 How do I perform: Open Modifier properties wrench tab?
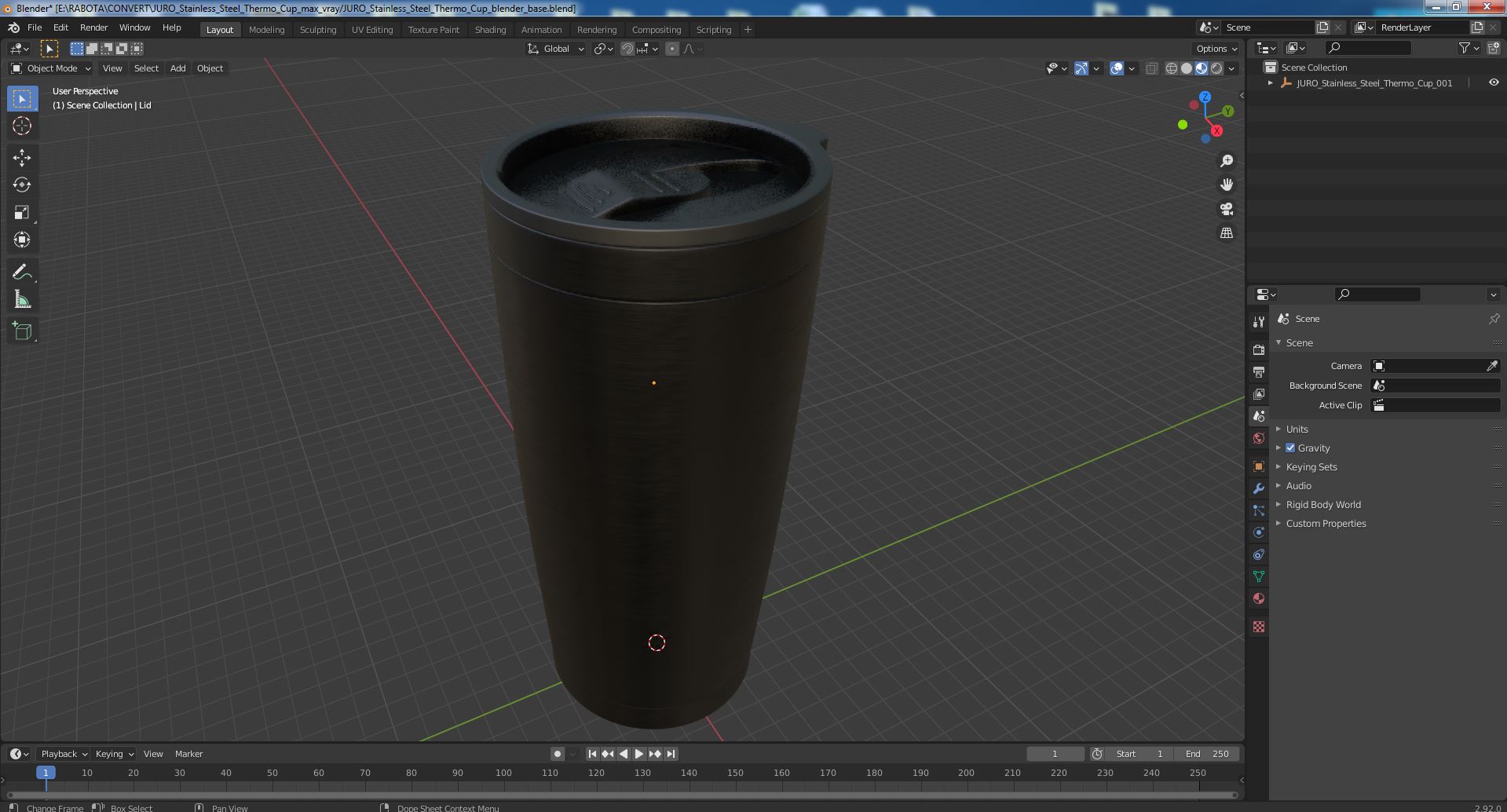[x=1259, y=488]
